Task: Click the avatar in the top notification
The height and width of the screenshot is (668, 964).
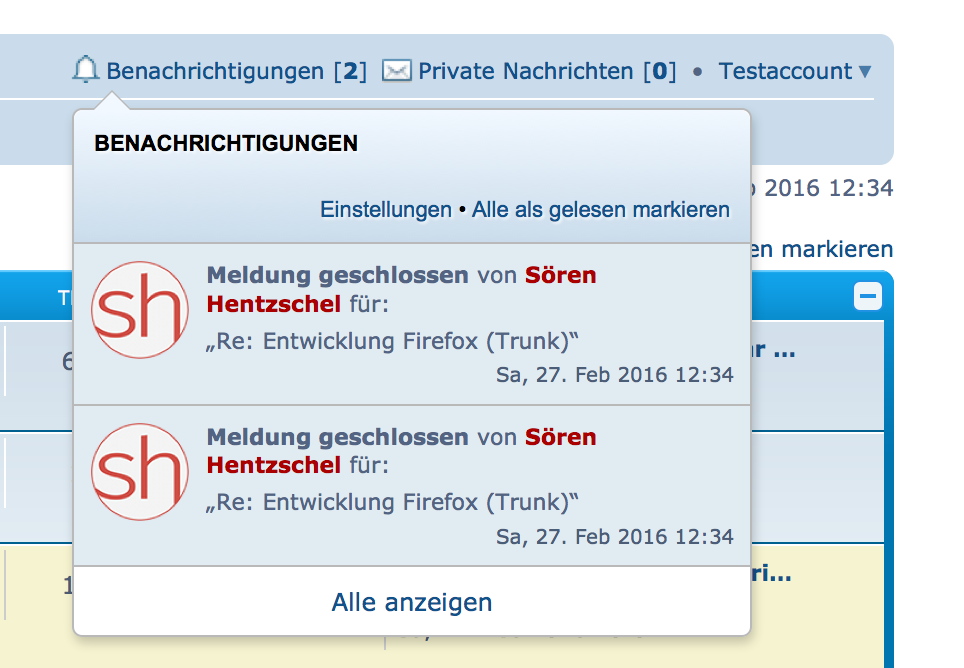Action: point(140,310)
